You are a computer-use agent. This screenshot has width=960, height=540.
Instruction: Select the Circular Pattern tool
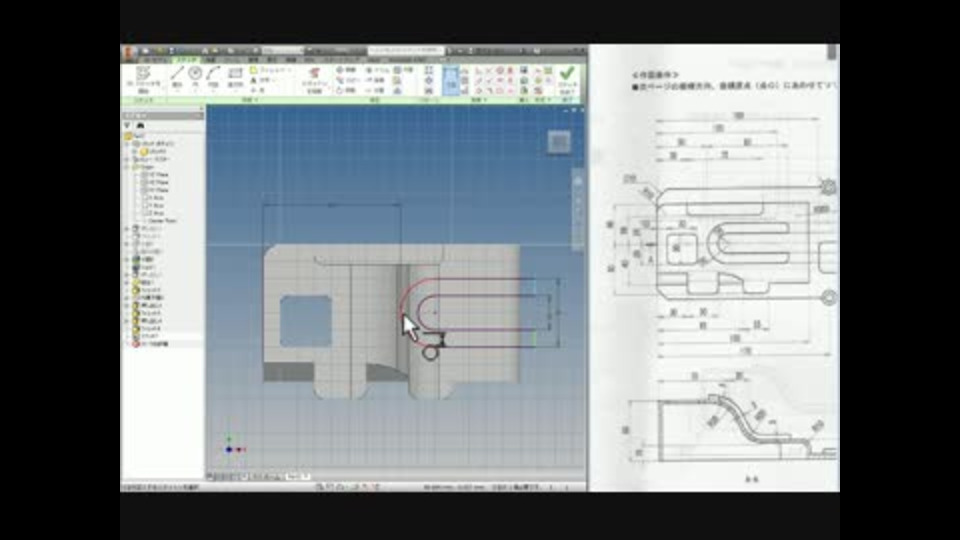pyautogui.click(x=429, y=80)
